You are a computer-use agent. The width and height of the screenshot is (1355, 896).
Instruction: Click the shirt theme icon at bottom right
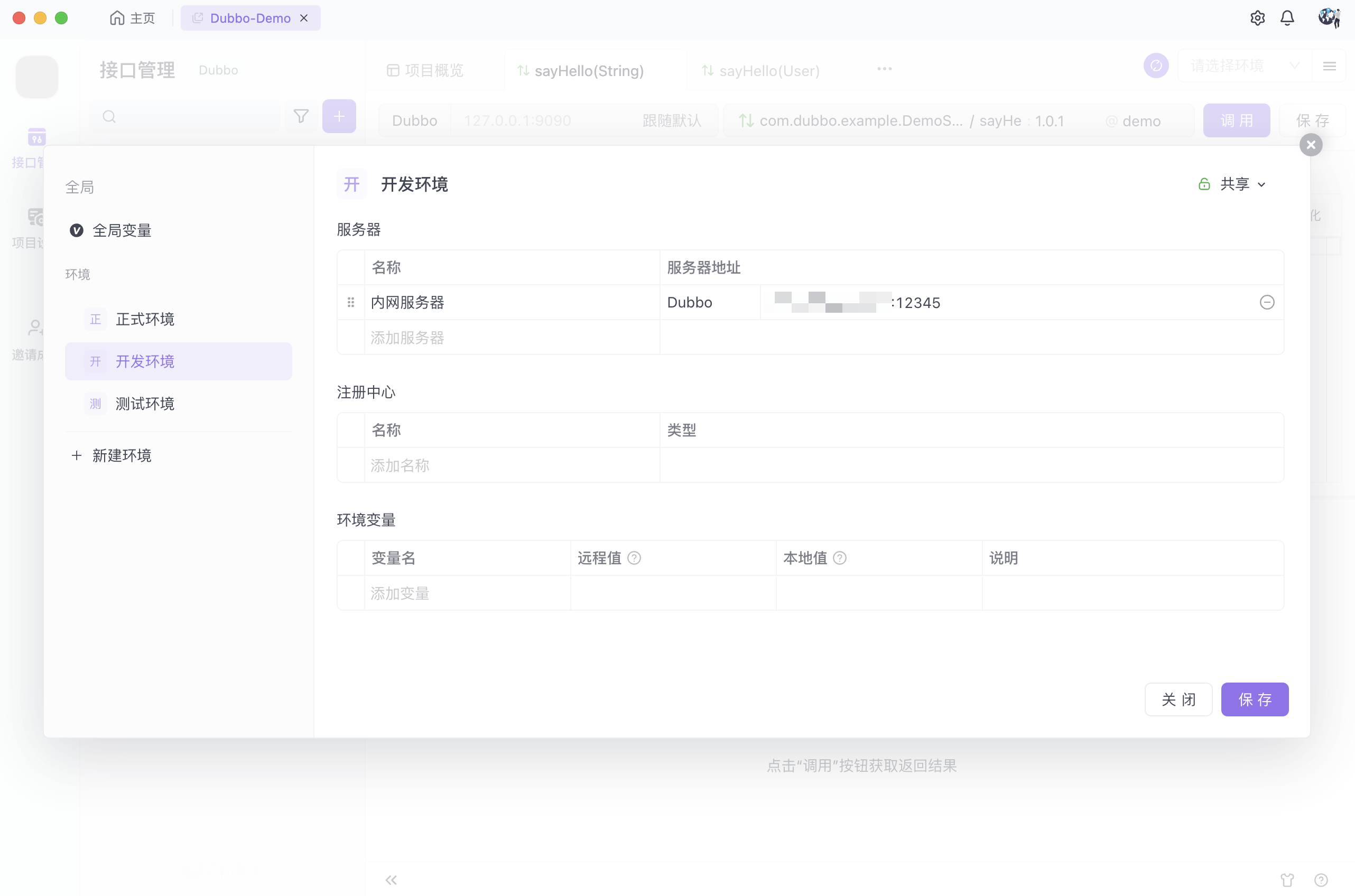click(x=1287, y=880)
